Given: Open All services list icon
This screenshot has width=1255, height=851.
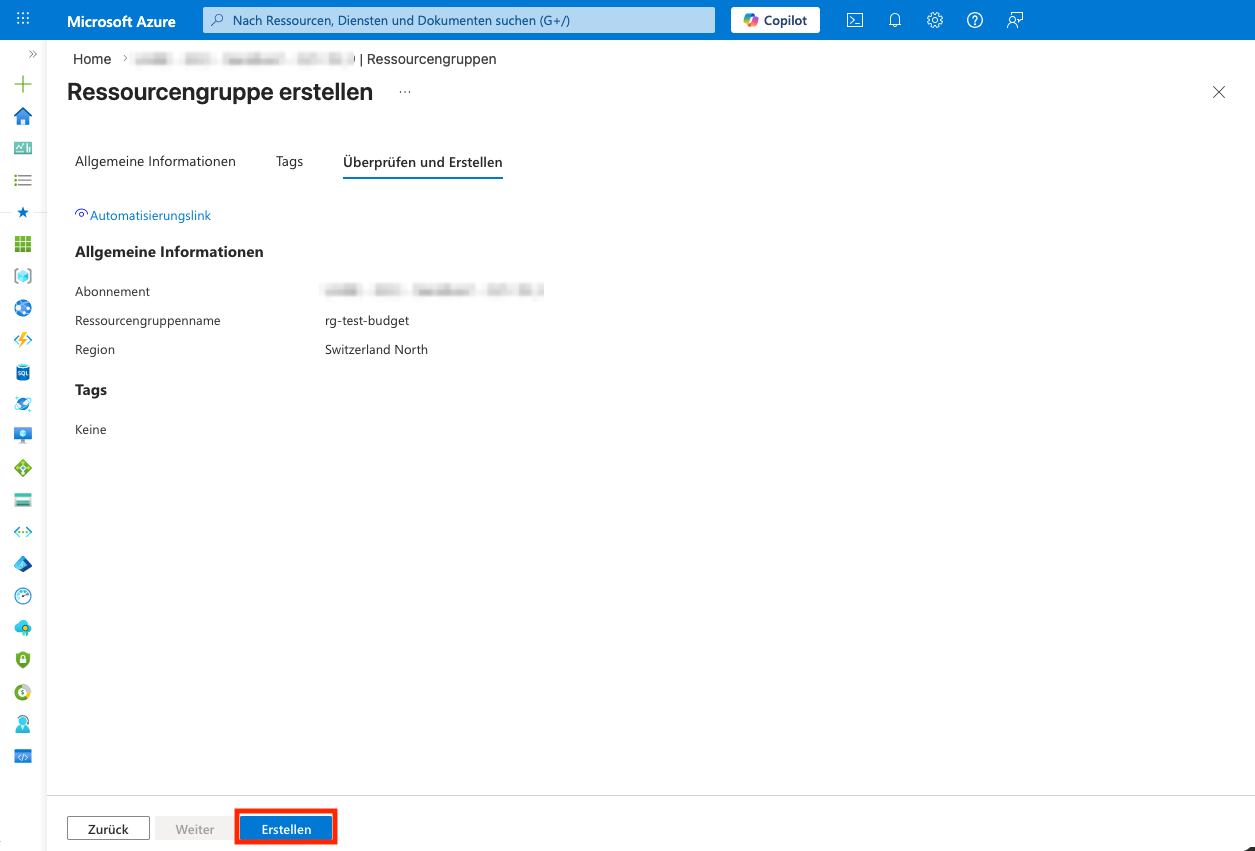Looking at the screenshot, I should click(x=23, y=180).
